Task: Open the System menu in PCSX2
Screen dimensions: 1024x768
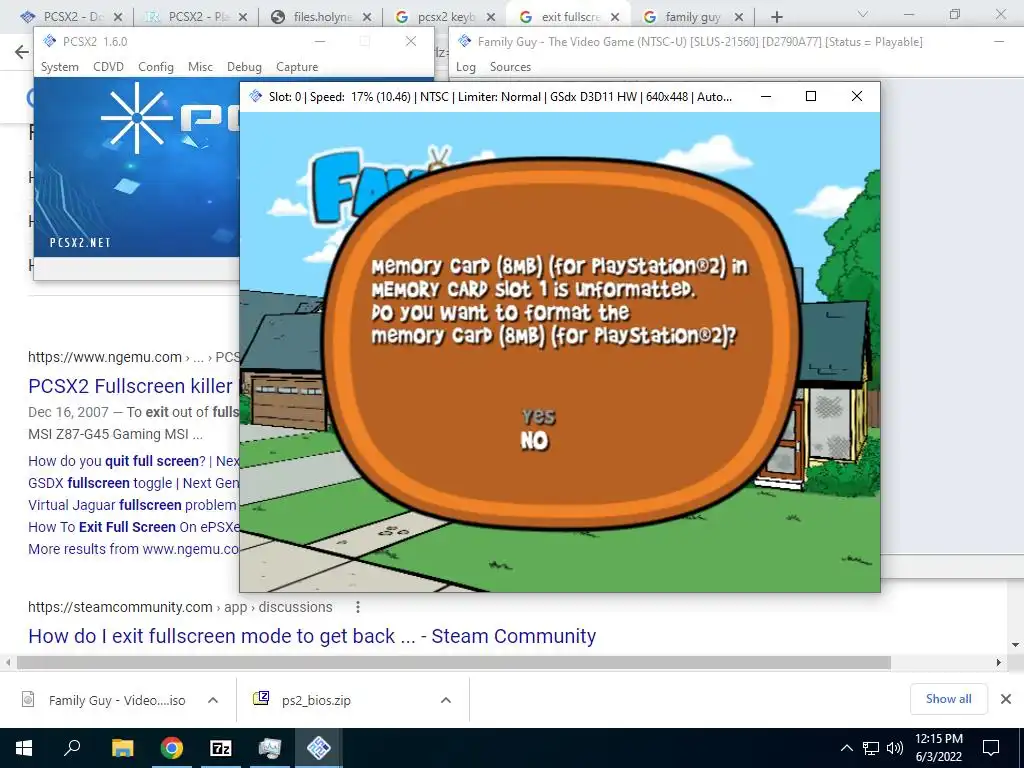Action: [x=59, y=67]
